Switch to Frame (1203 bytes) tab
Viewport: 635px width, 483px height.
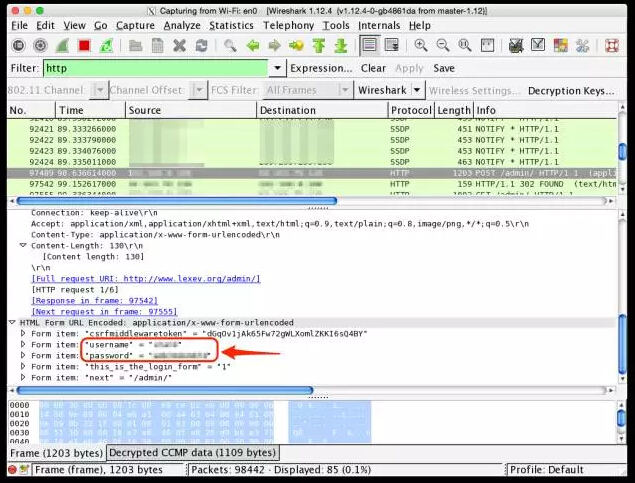pyautogui.click(x=56, y=453)
